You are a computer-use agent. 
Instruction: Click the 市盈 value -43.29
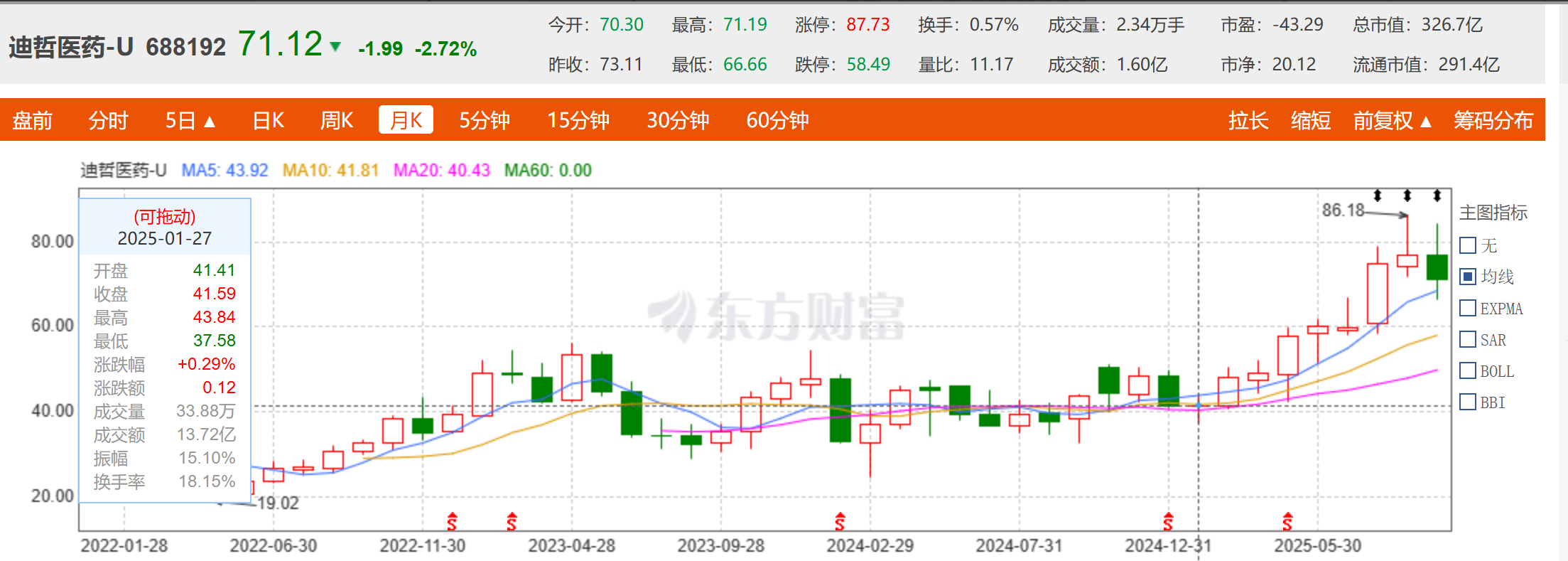tap(1298, 25)
